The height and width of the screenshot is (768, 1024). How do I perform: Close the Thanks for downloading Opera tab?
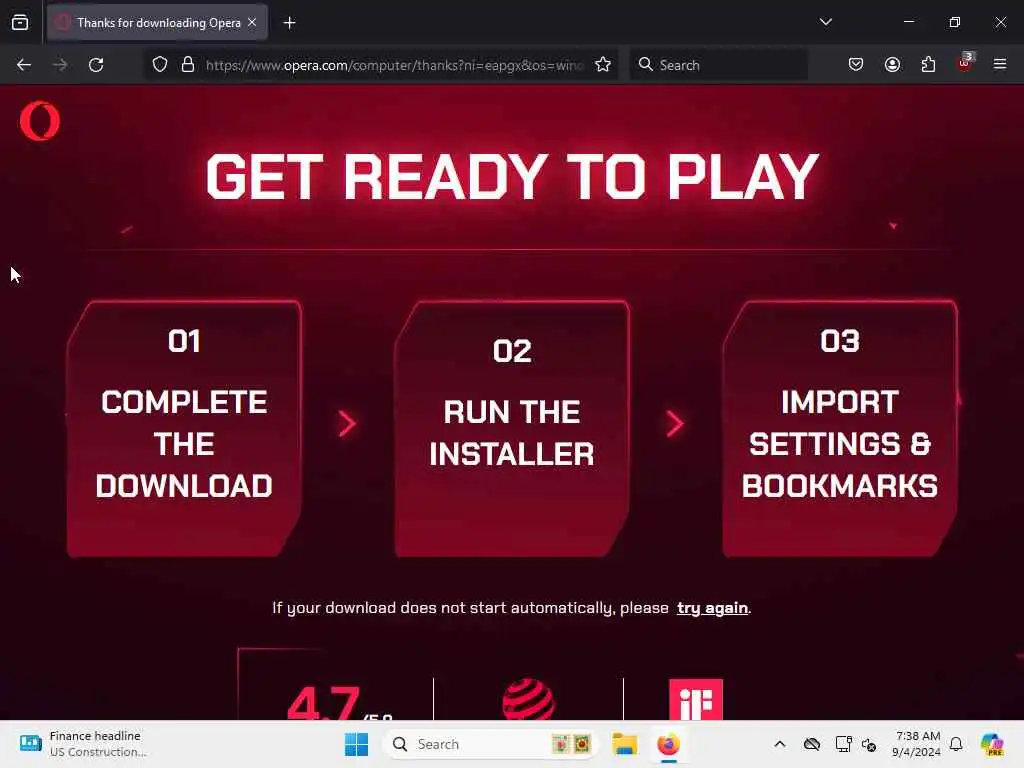tap(252, 22)
